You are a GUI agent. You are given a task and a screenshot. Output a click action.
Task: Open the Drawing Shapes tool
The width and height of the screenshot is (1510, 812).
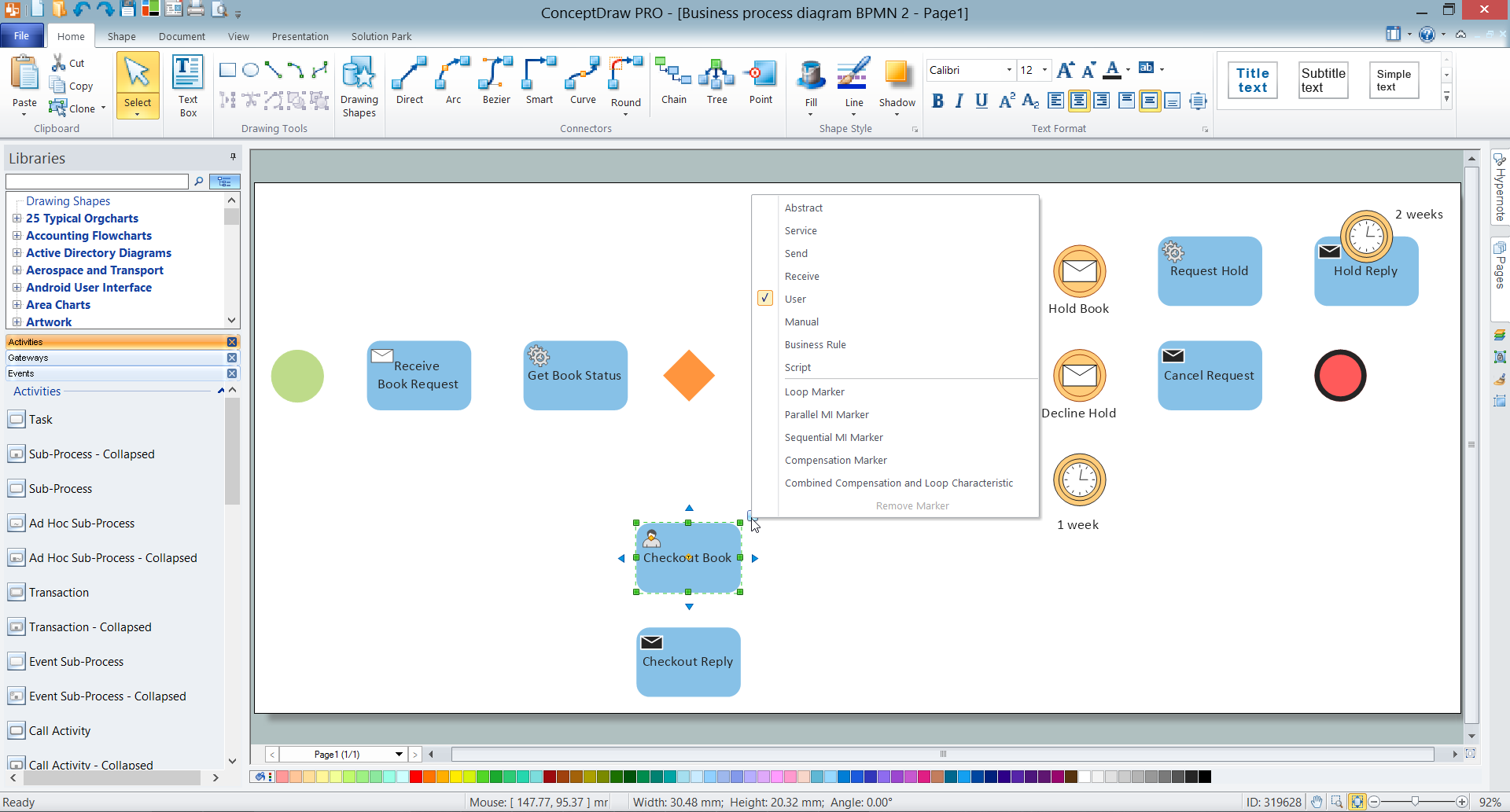pyautogui.click(x=359, y=86)
